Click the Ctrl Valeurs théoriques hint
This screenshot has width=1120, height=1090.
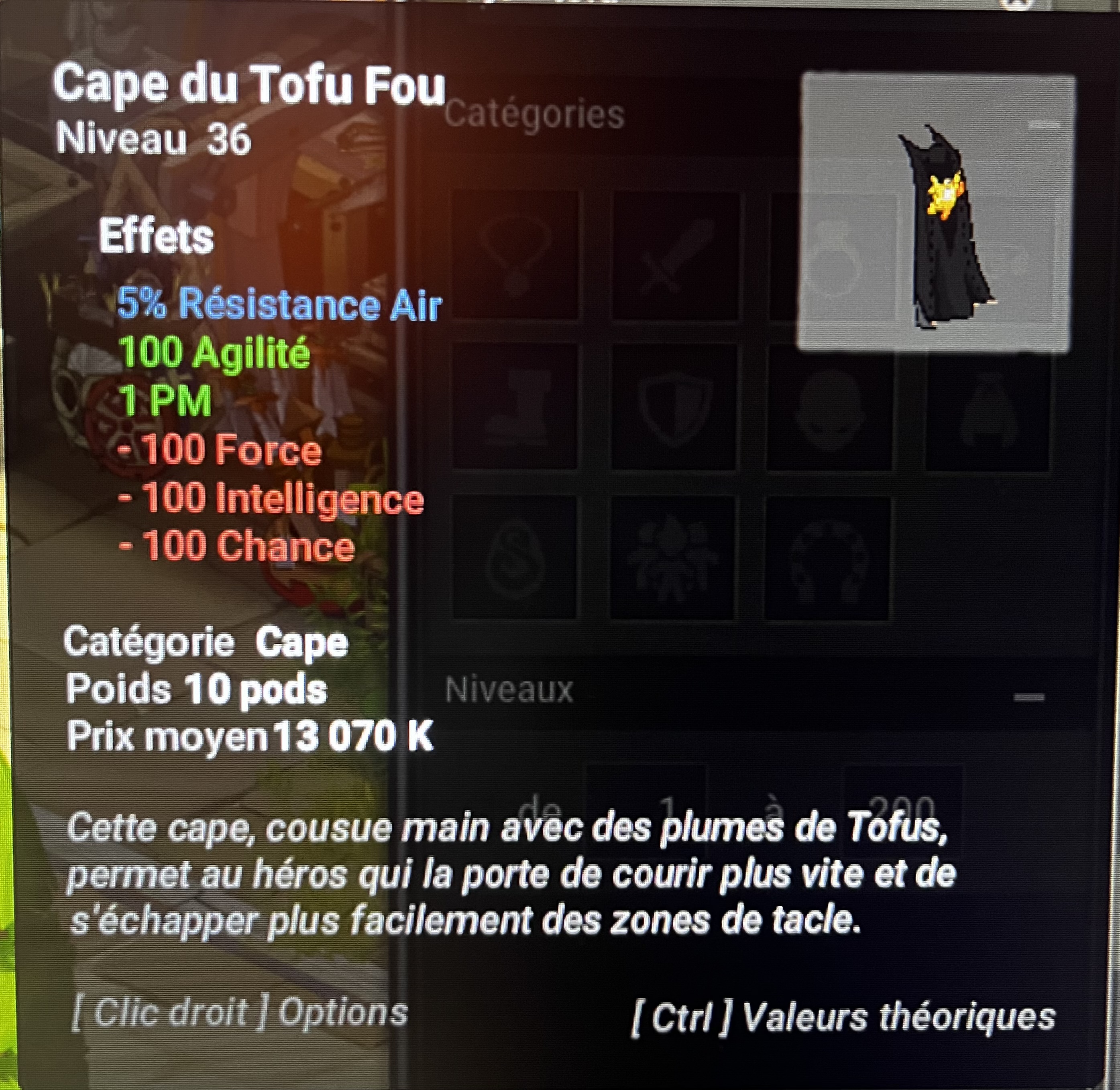pyautogui.click(x=843, y=1018)
